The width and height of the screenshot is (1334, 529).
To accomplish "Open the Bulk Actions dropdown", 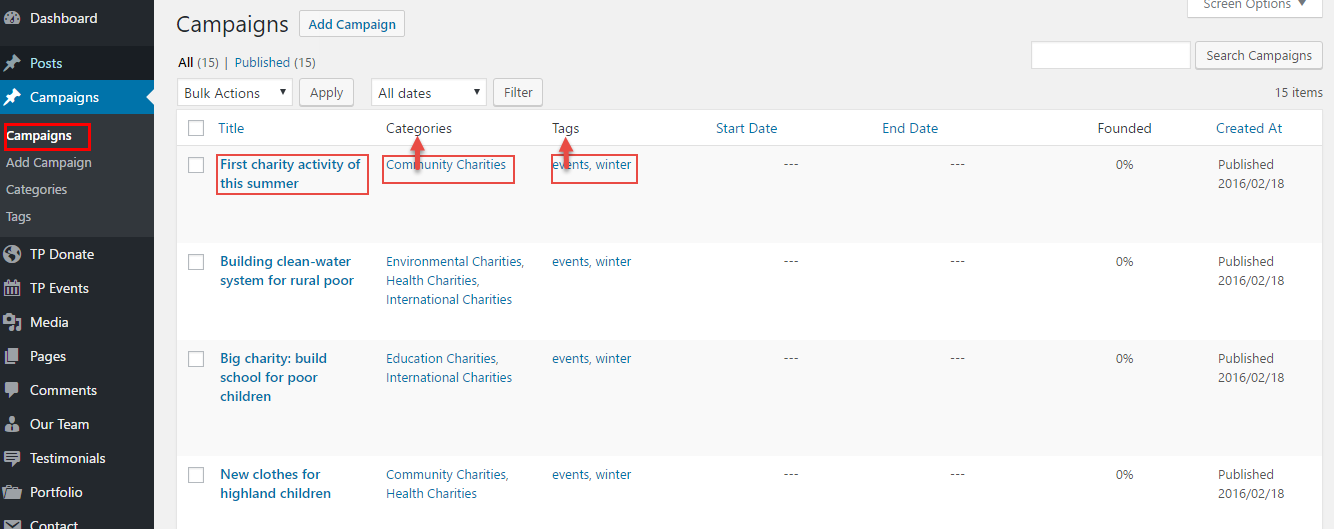I will click(235, 93).
